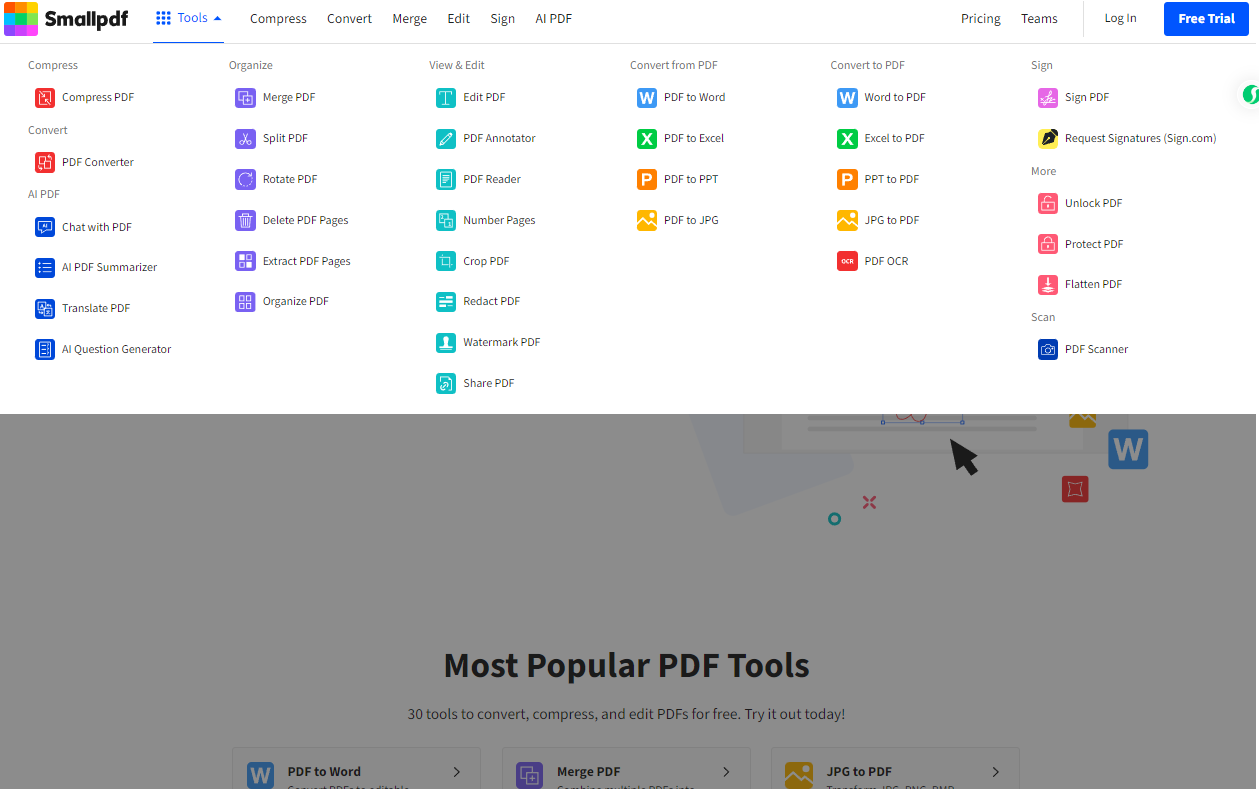Click the Merge PDF icon in the Tools menu
This screenshot has width=1259, height=789.
pos(245,97)
